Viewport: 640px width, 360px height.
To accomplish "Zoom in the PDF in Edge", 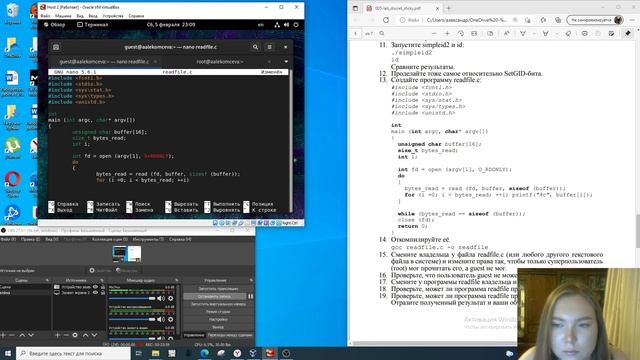I will 447,33.
